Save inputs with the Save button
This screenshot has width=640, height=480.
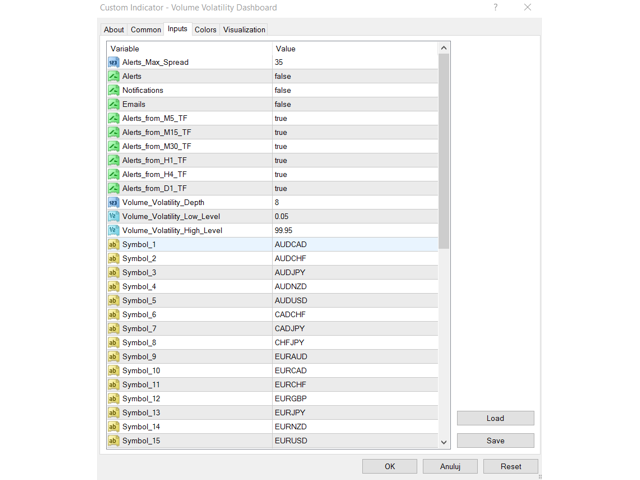point(495,441)
